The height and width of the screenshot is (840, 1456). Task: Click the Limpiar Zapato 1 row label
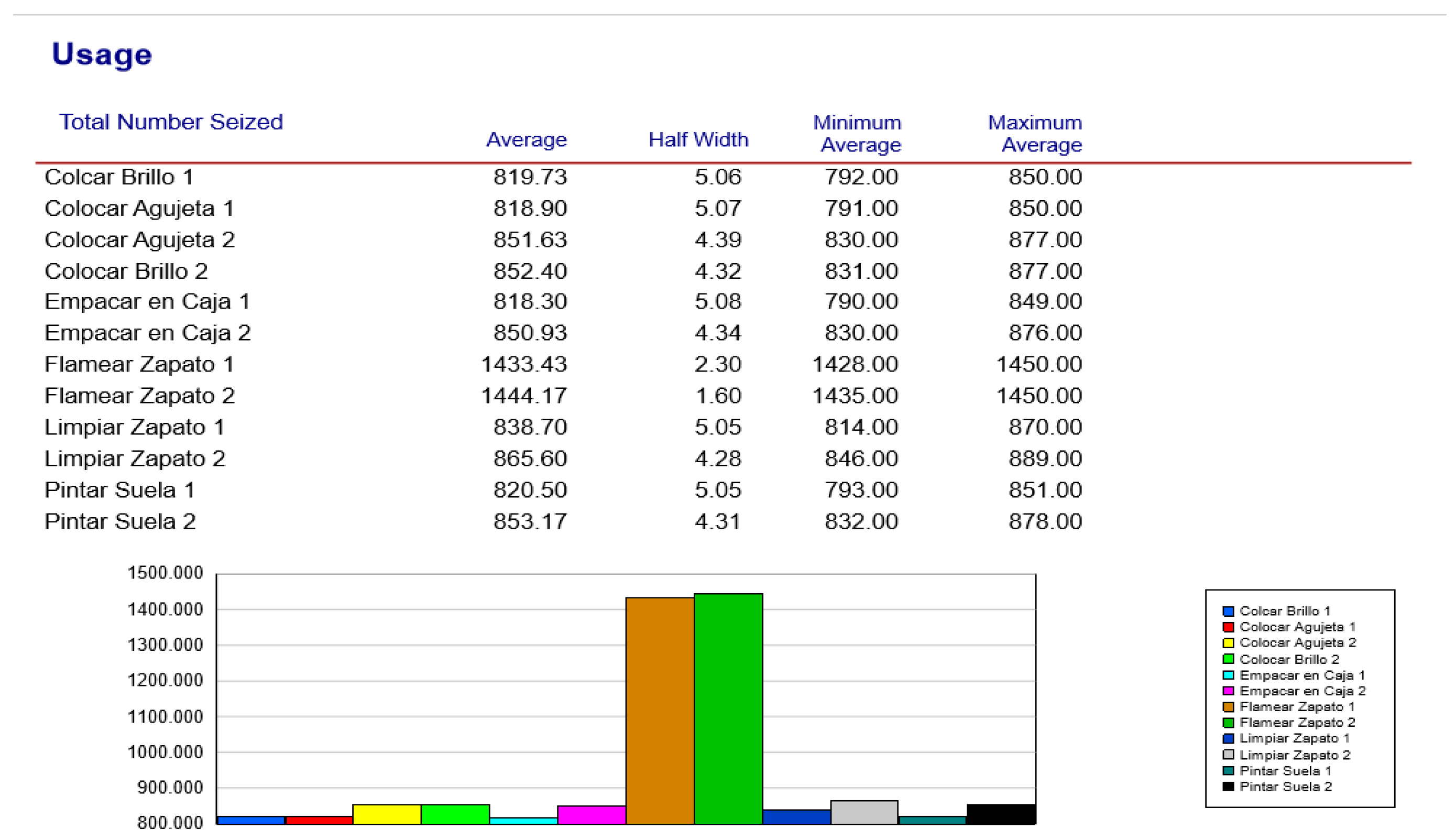135,428
